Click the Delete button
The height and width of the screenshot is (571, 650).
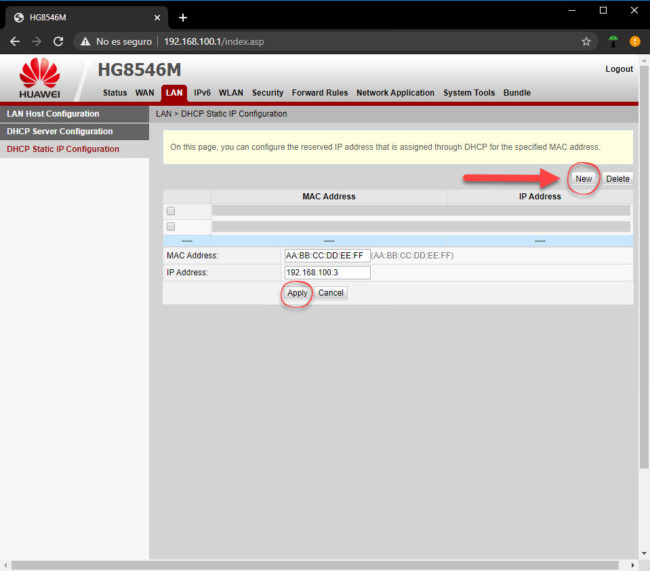click(618, 179)
